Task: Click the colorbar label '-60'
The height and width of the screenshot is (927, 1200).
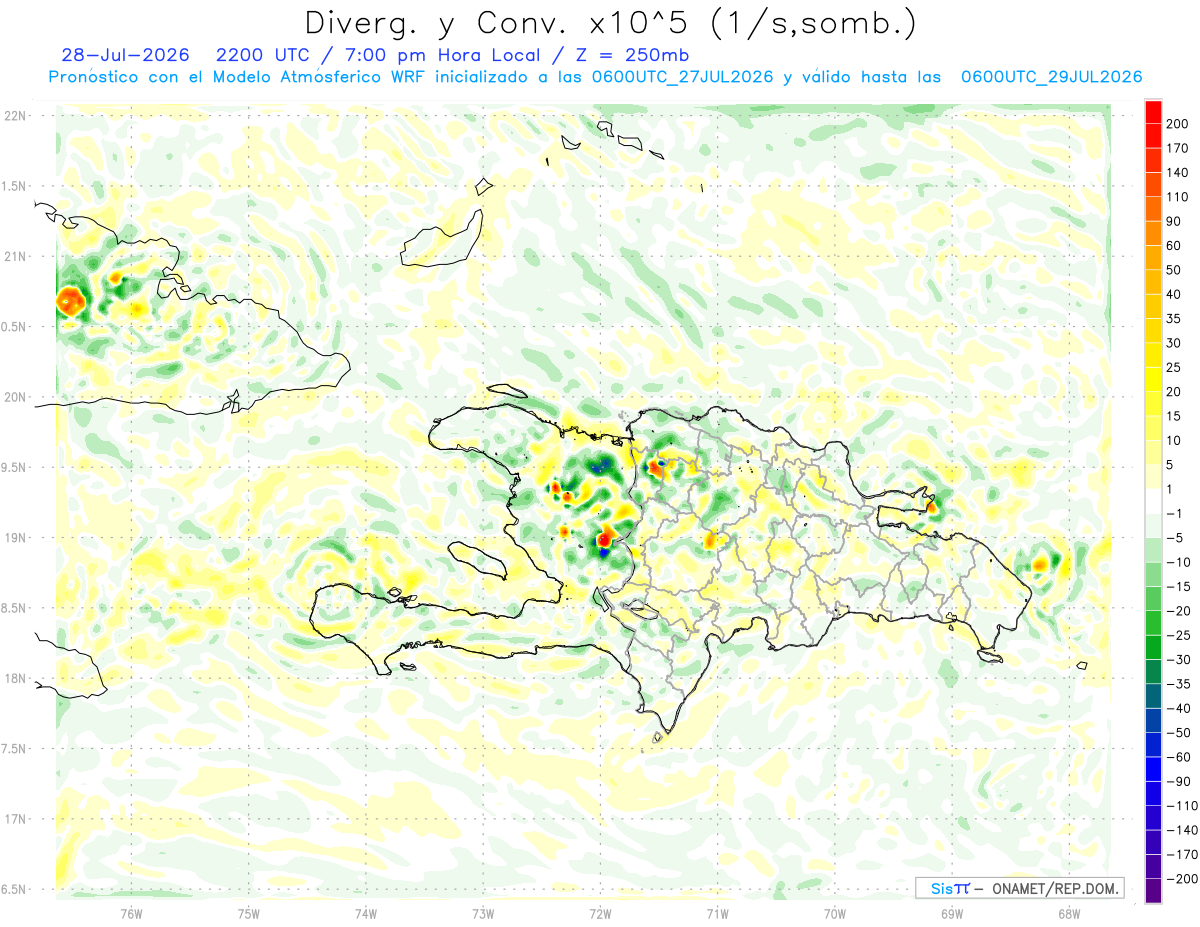Action: point(1177,757)
